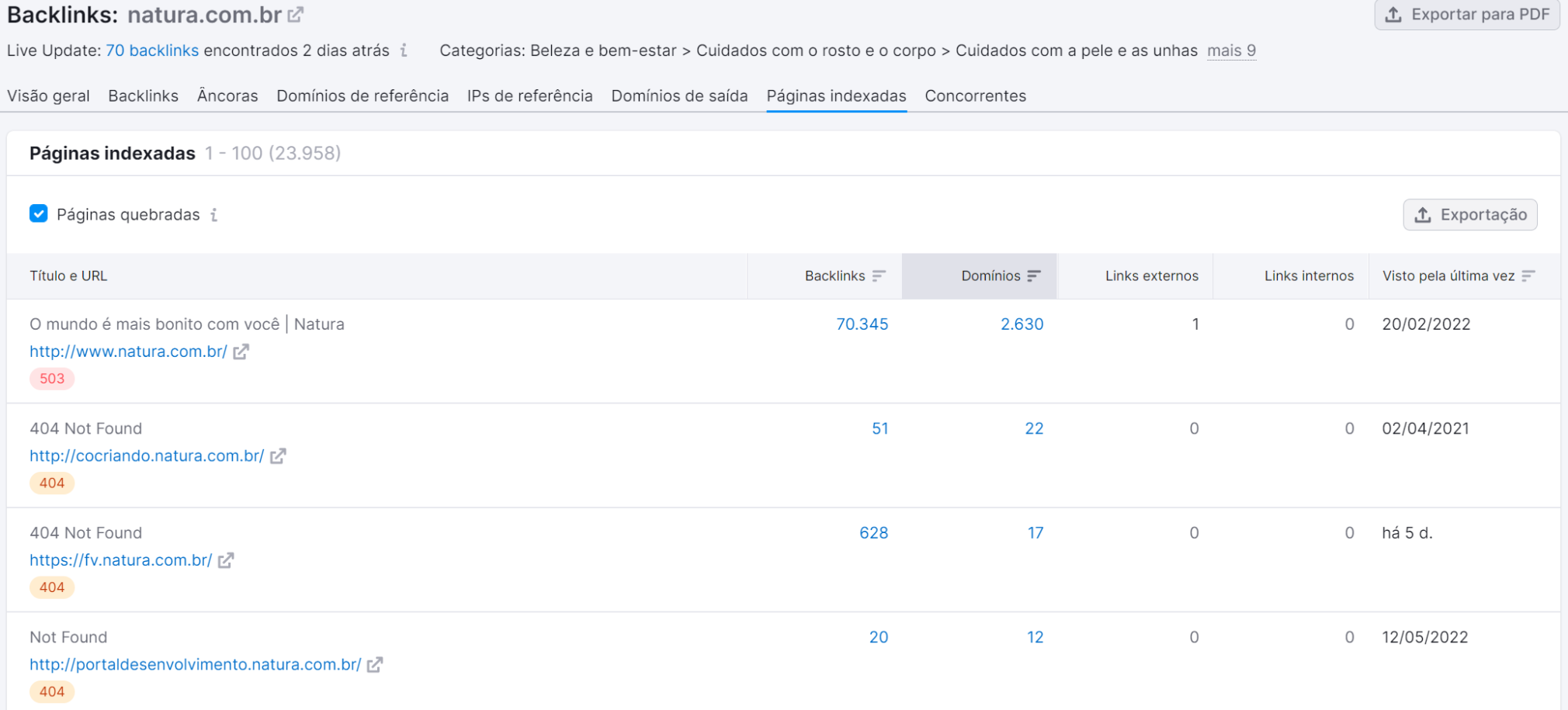
Task: Click backlinks count 628
Action: click(x=873, y=533)
